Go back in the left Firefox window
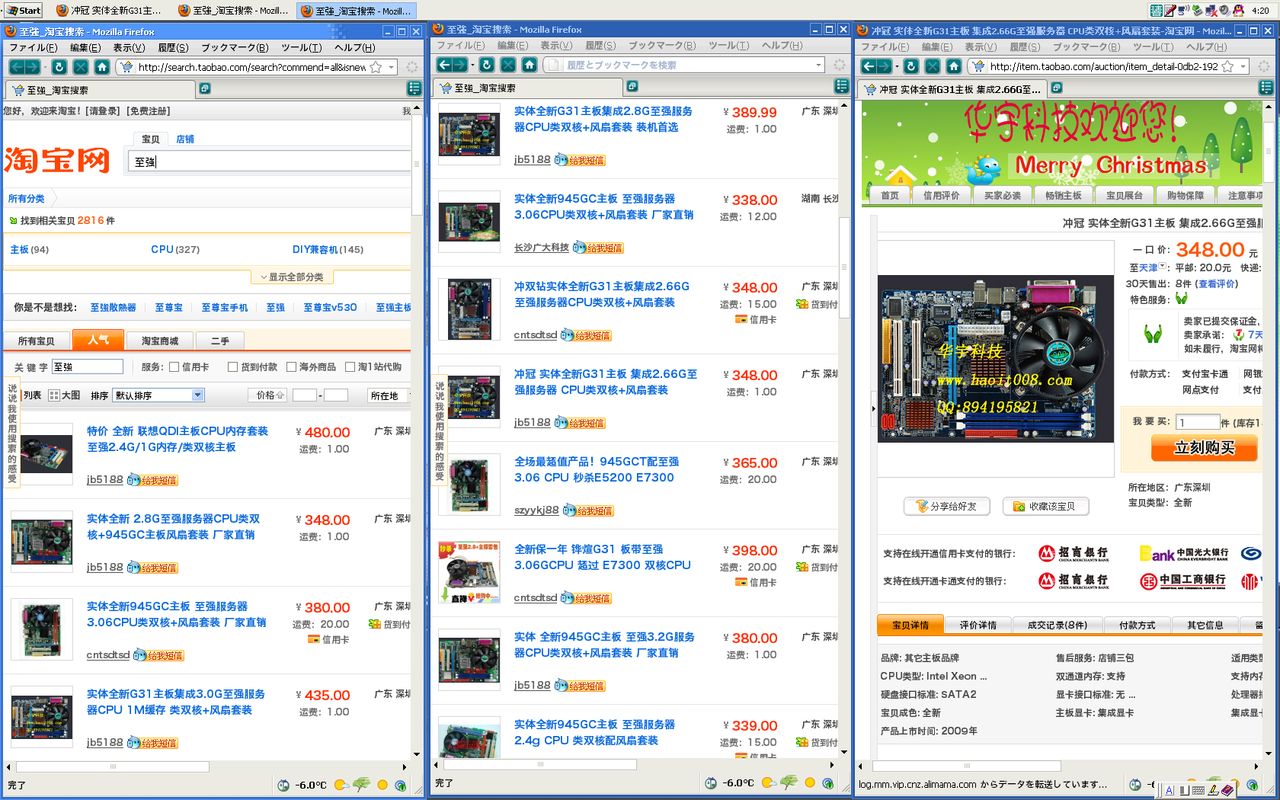The width and height of the screenshot is (1280, 800). (19, 67)
